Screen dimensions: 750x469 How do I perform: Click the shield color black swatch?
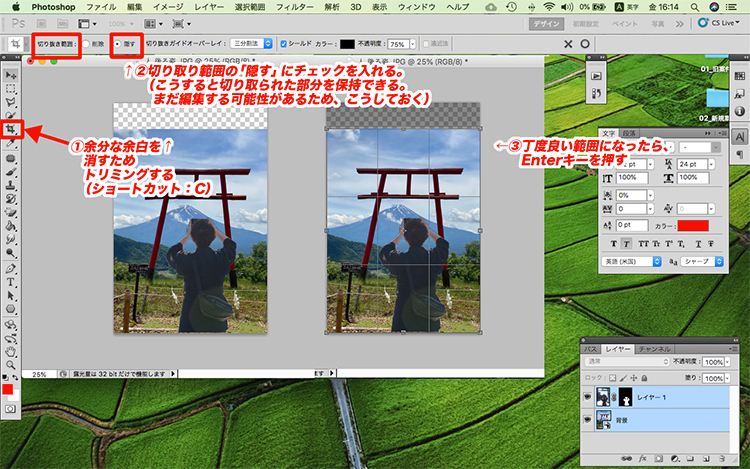pyautogui.click(x=347, y=44)
